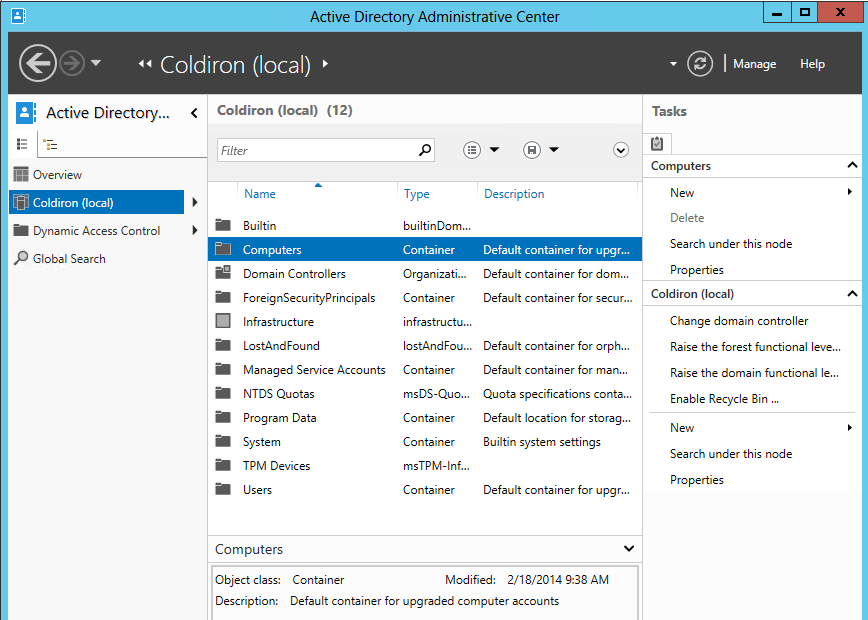This screenshot has height=620, width=868.
Task: Click the save queries icon
Action: click(531, 150)
